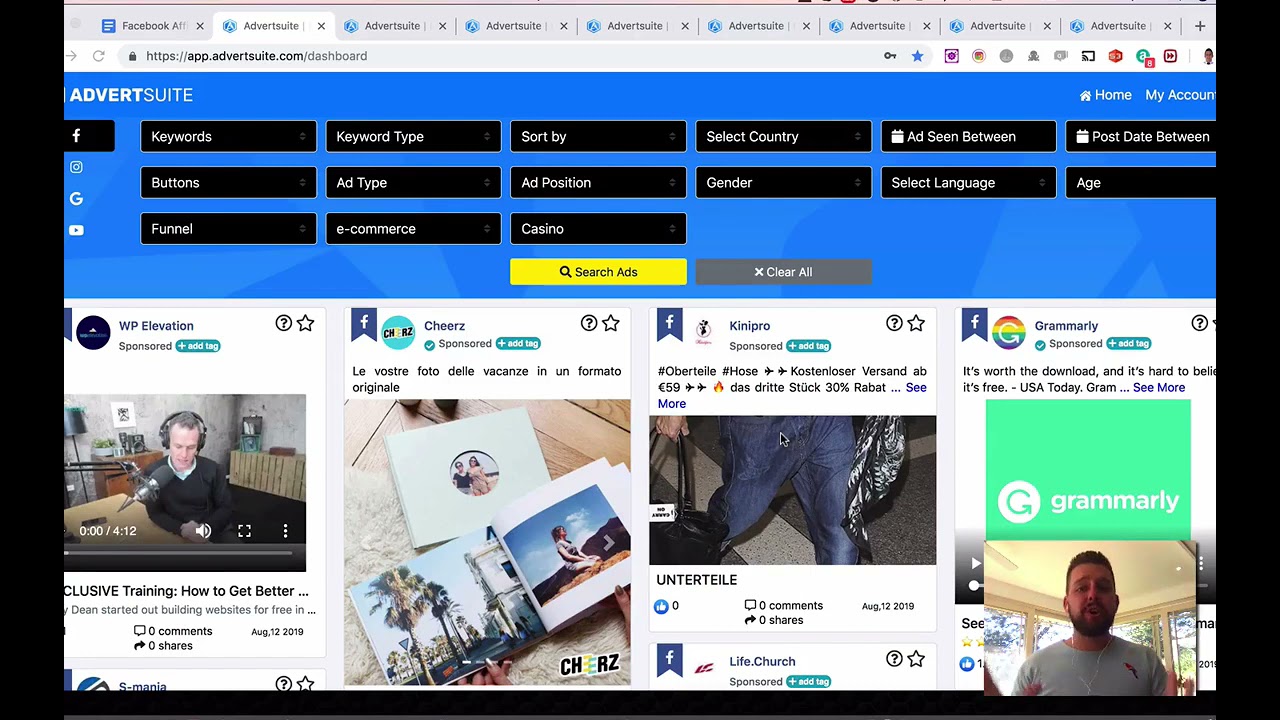Favorite the Cheerz ad with star
Screen dimensions: 1280x720
tap(610, 323)
